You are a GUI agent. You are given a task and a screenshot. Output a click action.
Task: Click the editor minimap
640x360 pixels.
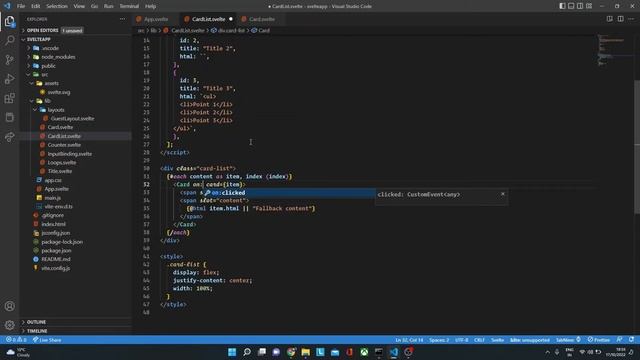click(611, 50)
